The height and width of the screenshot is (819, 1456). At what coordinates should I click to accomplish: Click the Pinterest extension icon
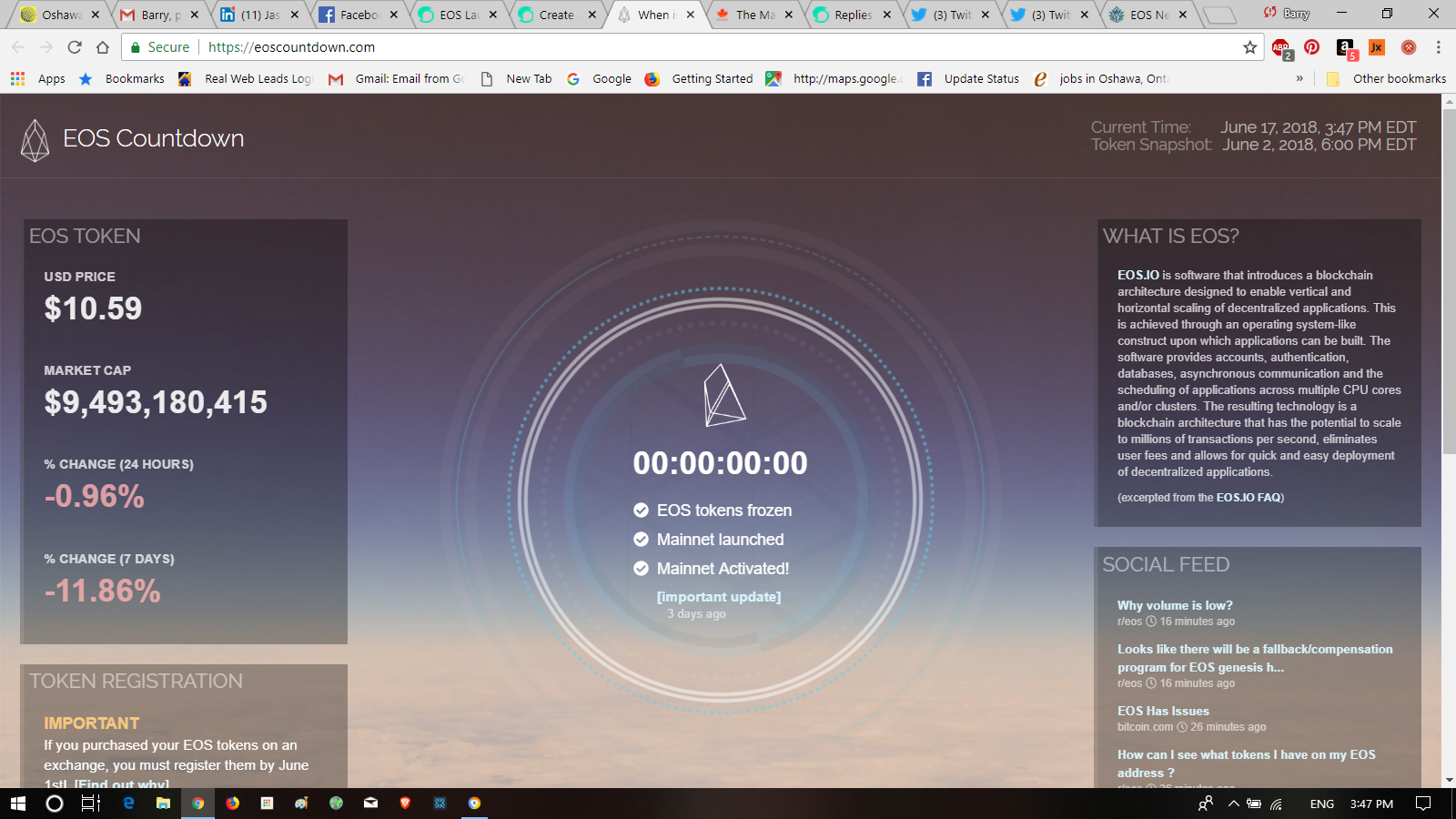pyautogui.click(x=1312, y=47)
